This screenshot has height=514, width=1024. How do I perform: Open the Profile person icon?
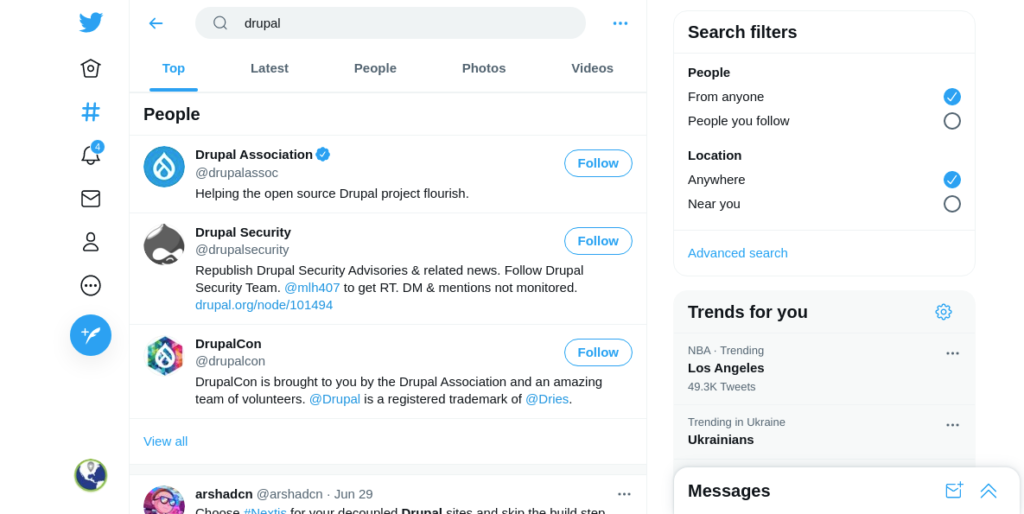[x=91, y=242]
